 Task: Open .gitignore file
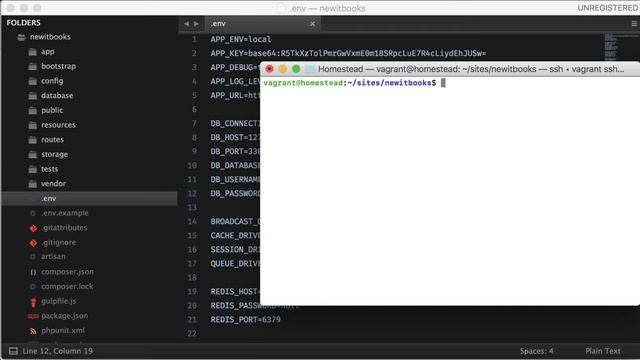(58, 242)
